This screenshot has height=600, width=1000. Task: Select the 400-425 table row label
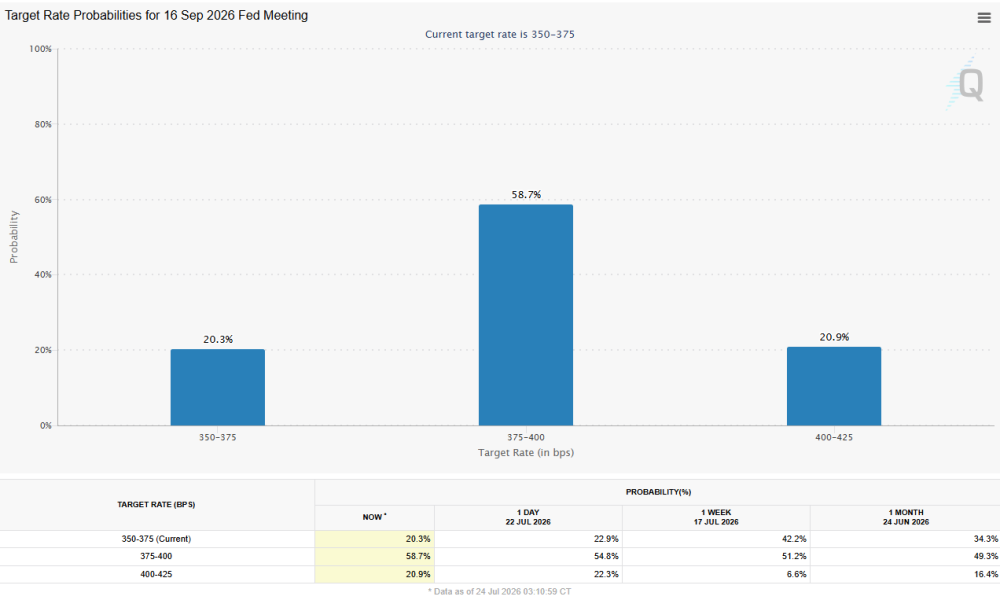(x=156, y=574)
